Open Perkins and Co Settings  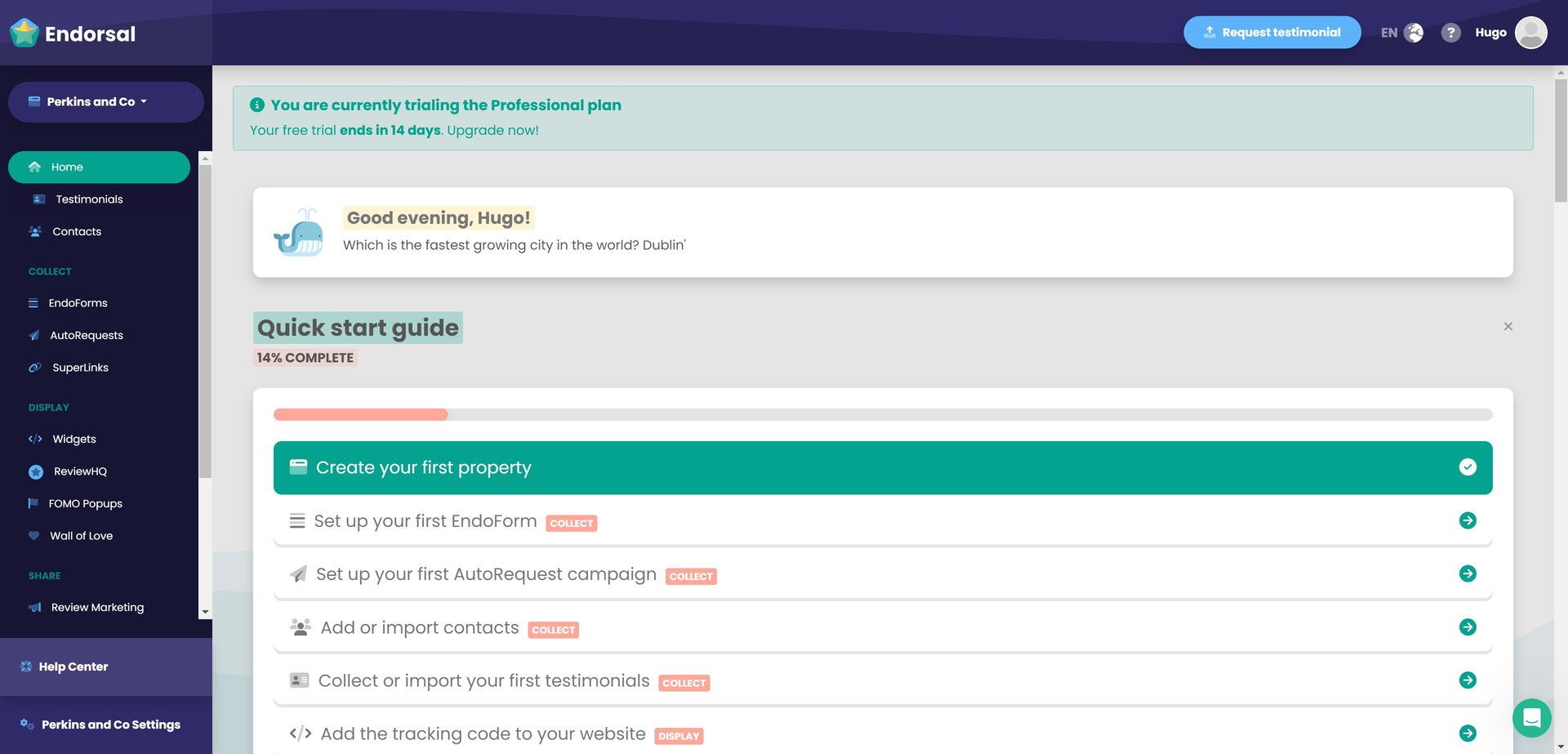tap(106, 725)
